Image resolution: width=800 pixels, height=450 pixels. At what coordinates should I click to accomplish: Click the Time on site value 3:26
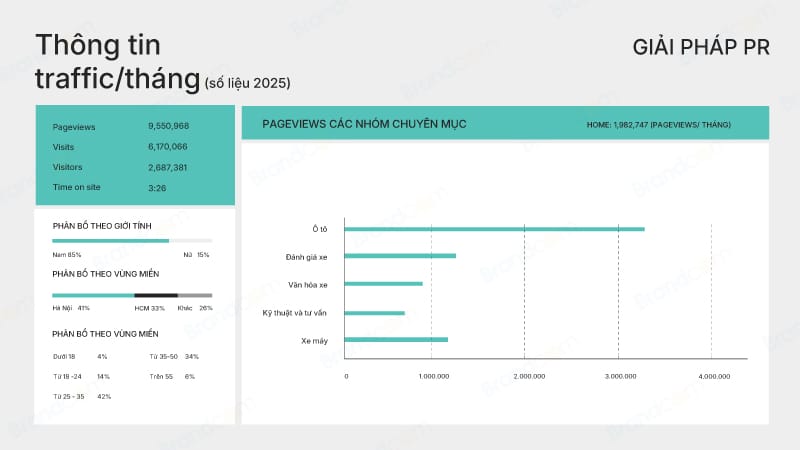[157, 187]
